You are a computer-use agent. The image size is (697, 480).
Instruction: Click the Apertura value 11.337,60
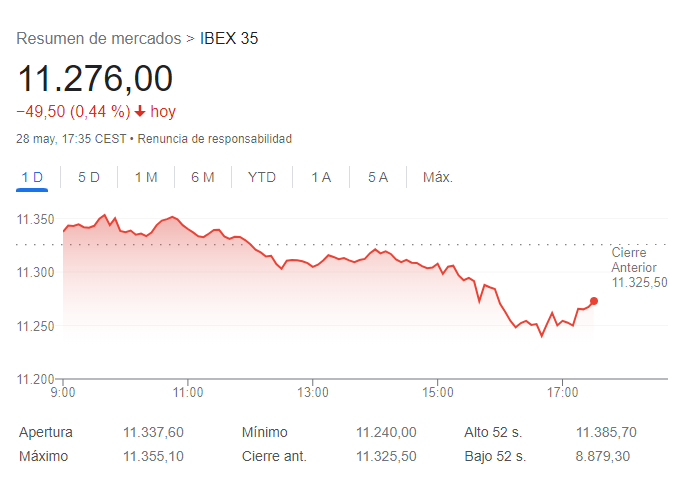tap(153, 433)
